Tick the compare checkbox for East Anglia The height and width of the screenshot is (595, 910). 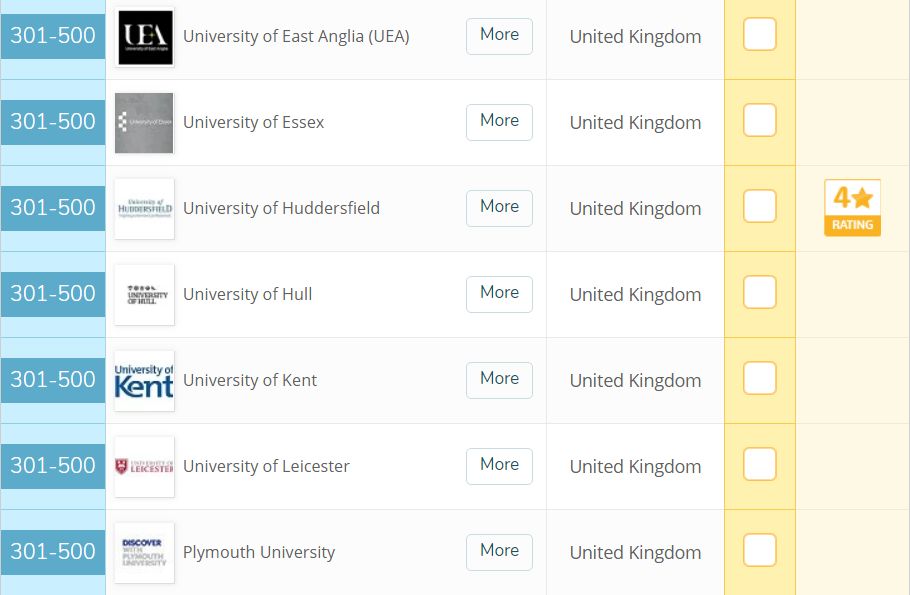[x=759, y=34]
